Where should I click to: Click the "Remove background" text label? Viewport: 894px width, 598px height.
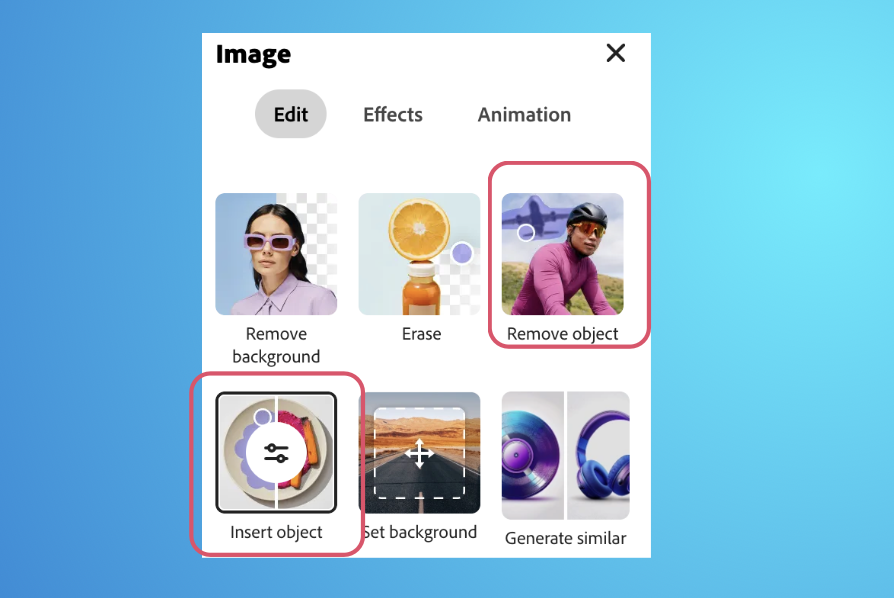click(x=276, y=345)
